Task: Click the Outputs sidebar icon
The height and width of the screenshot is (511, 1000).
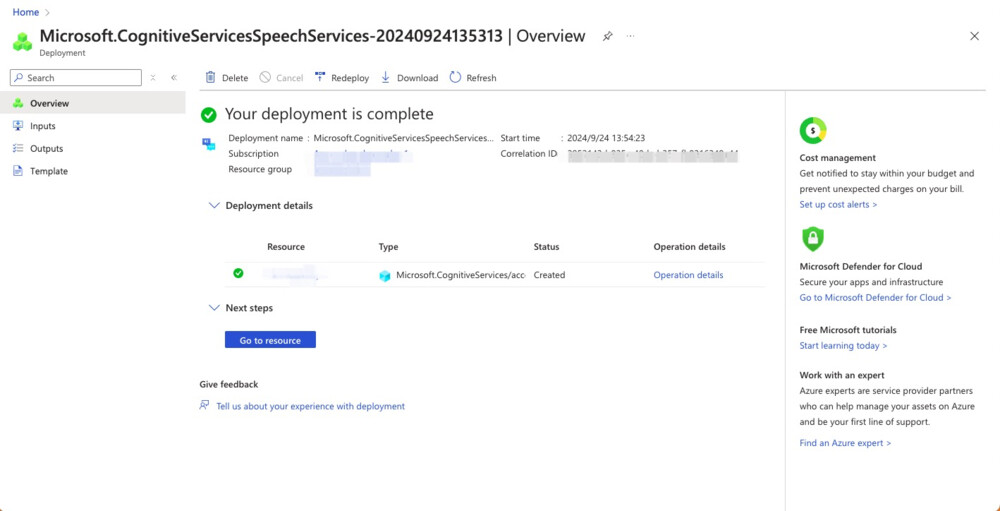Action: [x=18, y=149]
